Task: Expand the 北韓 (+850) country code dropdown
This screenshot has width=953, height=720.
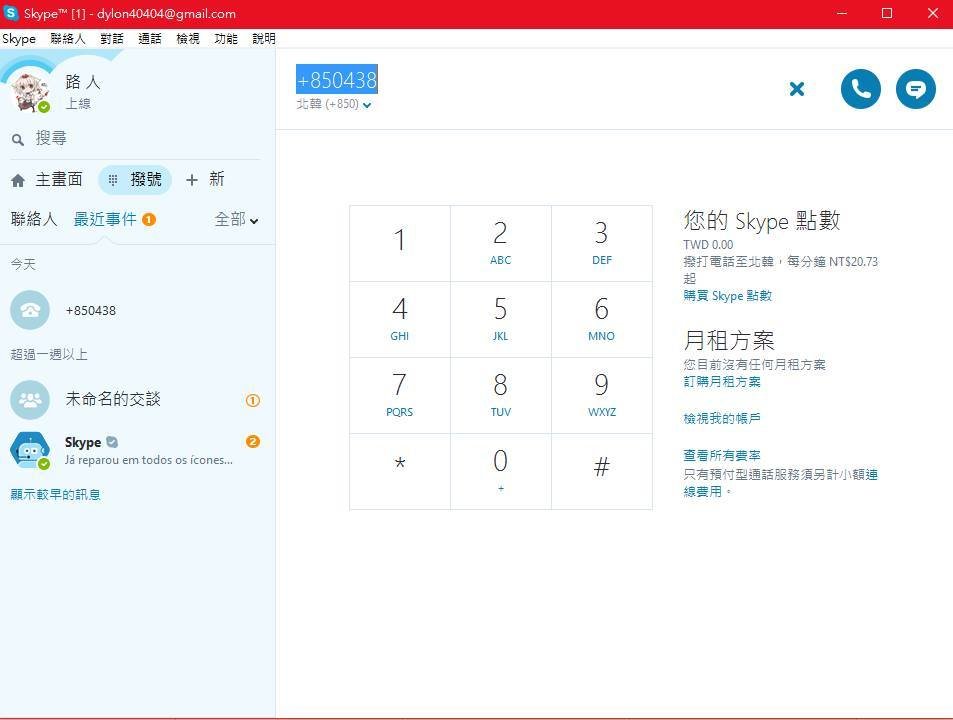Action: click(334, 105)
